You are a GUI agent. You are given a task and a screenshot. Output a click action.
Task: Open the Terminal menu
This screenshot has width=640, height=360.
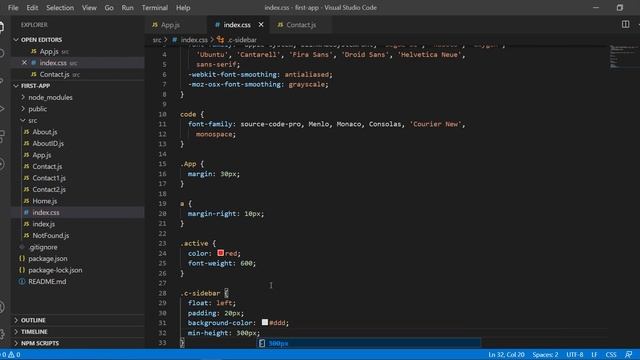tap(155, 8)
